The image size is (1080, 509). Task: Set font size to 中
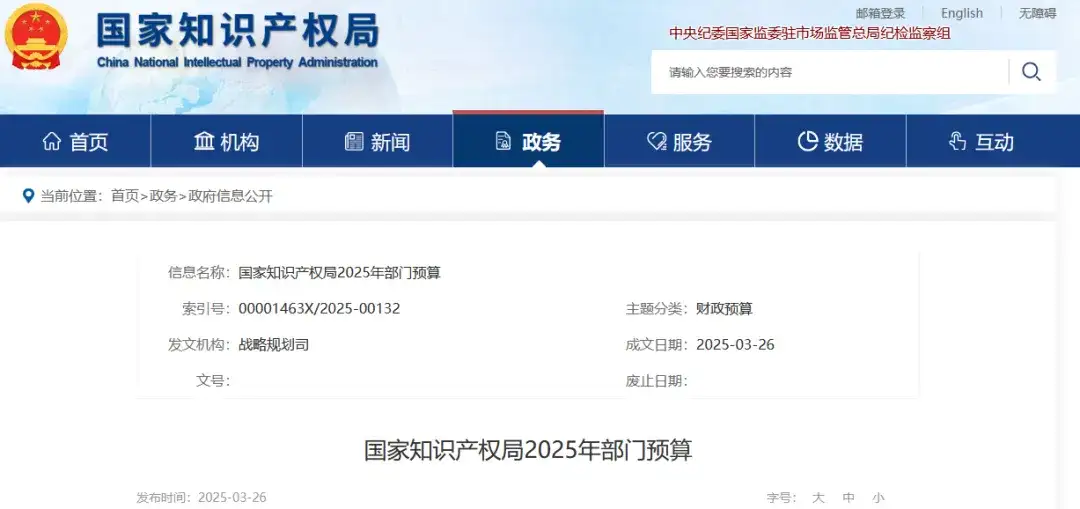[848, 497]
